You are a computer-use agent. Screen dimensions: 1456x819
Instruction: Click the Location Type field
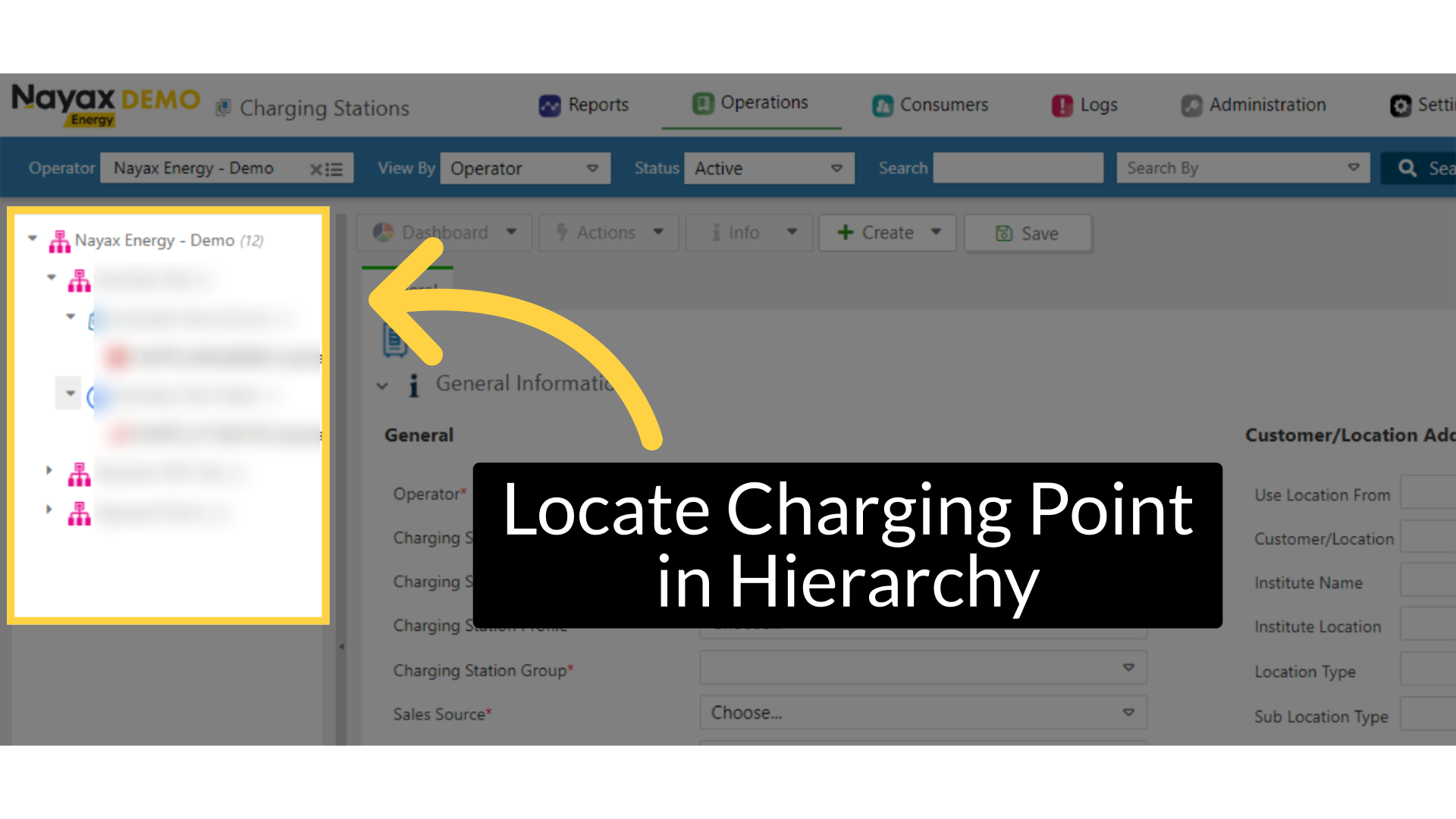click(x=1428, y=670)
